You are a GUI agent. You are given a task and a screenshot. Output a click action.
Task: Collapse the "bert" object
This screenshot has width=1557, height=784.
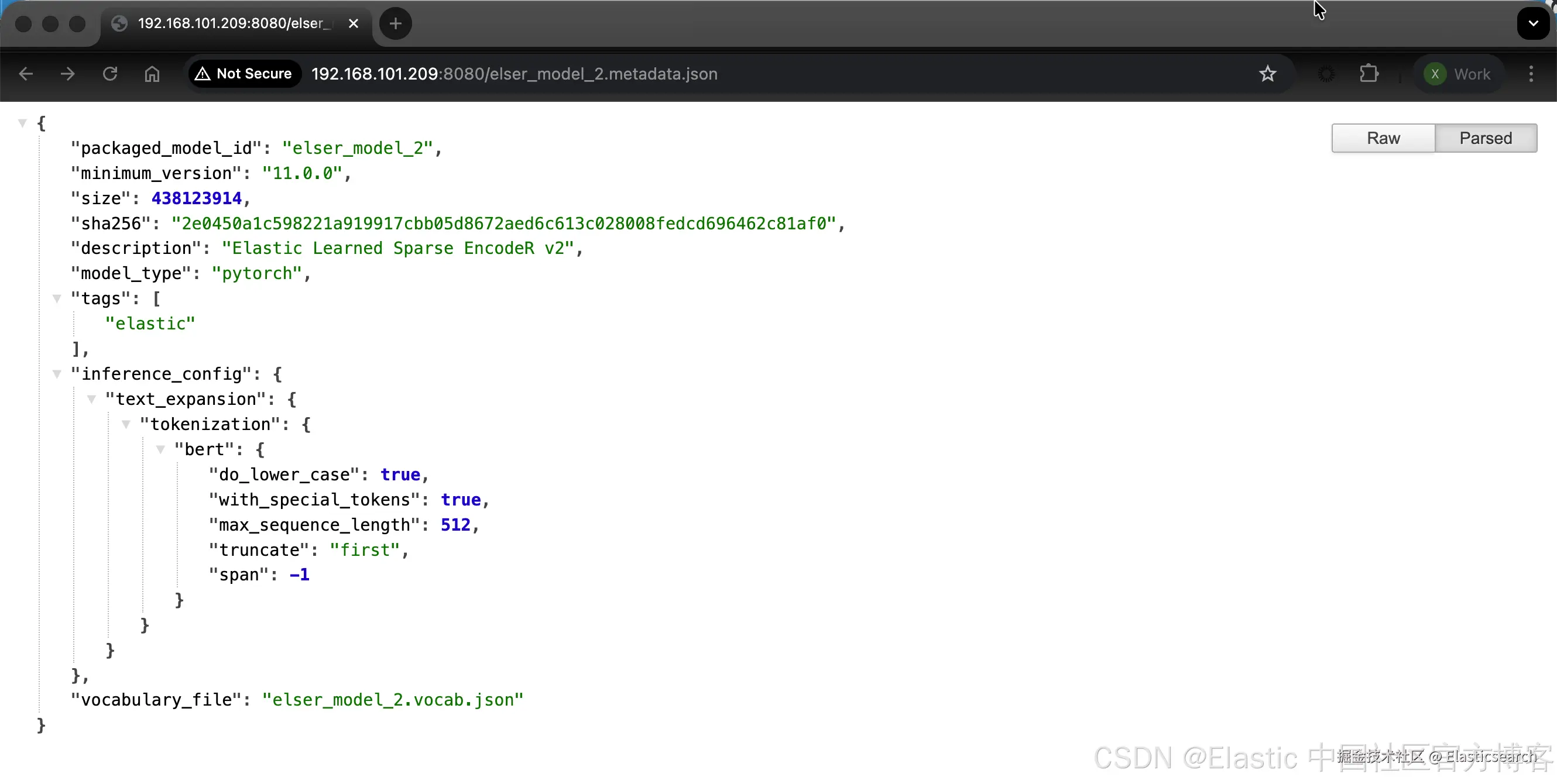click(160, 449)
